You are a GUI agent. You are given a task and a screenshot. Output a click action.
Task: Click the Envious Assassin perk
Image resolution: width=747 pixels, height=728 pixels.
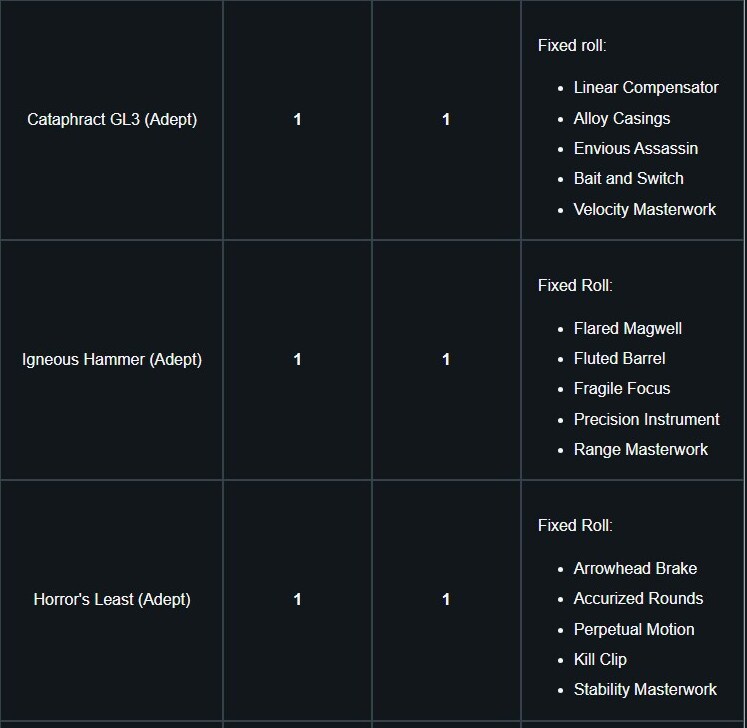click(x=636, y=148)
